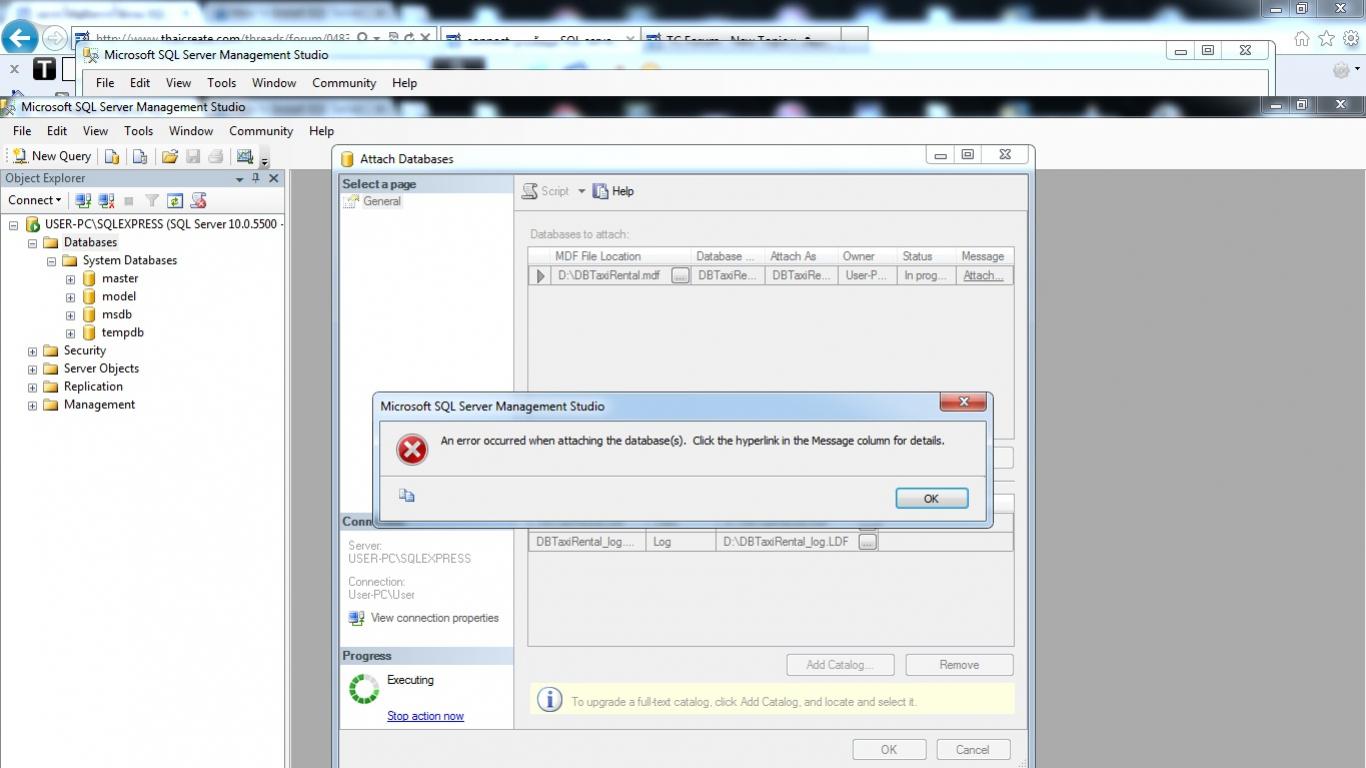Expand the tempdb database node

(70, 333)
